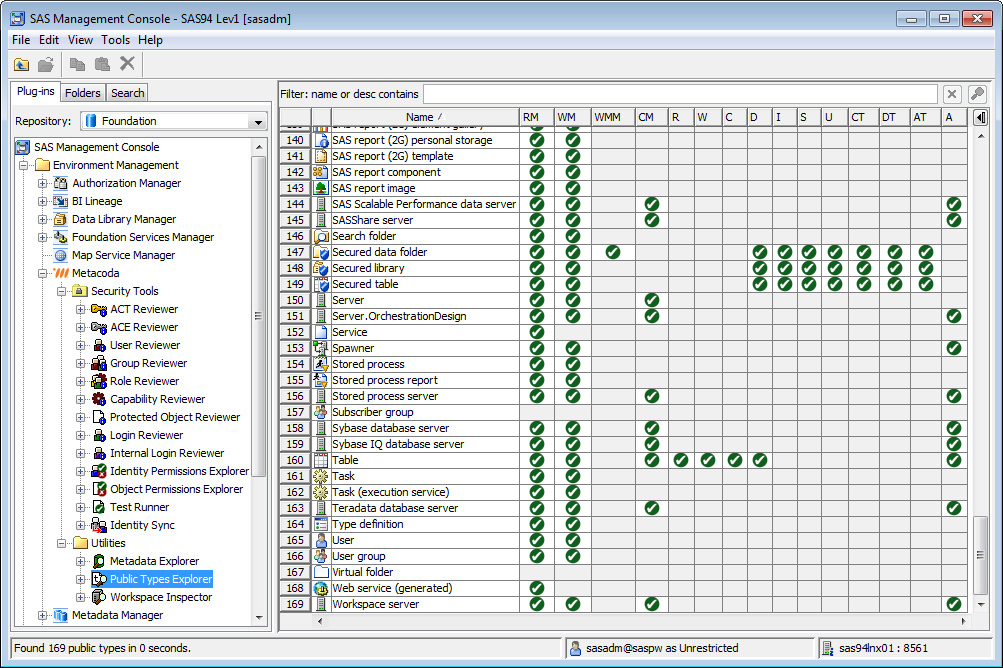Select the Plug-ins tab
Viewport: 1003px width, 668px height.
click(36, 91)
